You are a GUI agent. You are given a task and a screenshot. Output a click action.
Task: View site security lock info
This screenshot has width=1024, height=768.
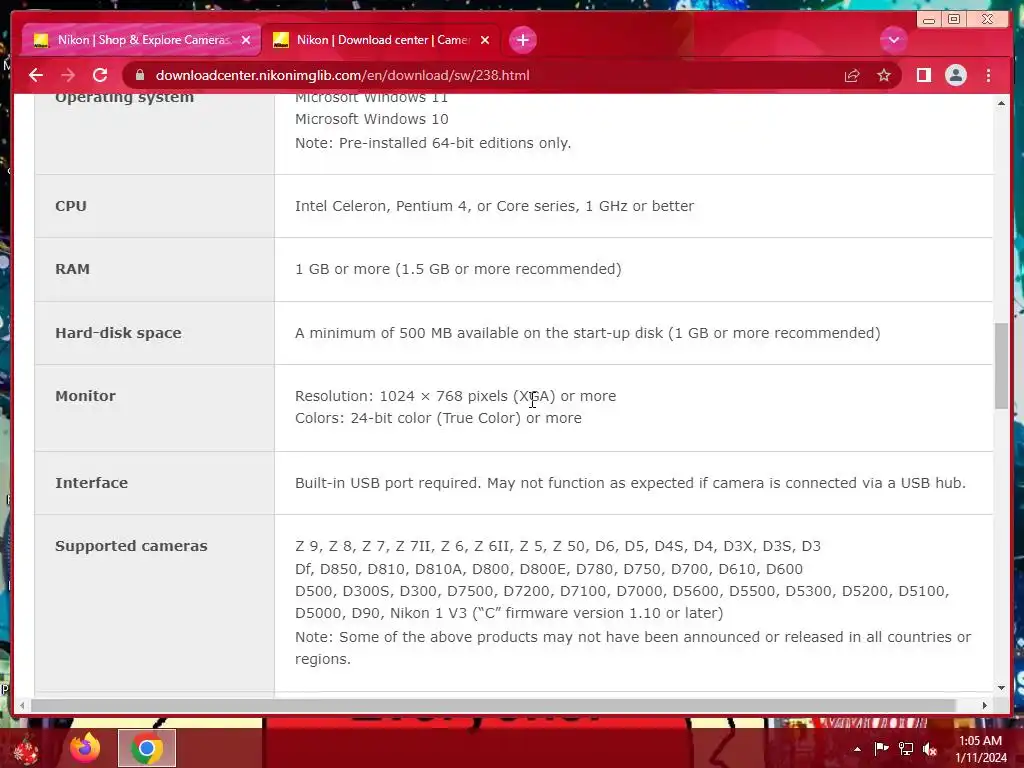point(140,75)
